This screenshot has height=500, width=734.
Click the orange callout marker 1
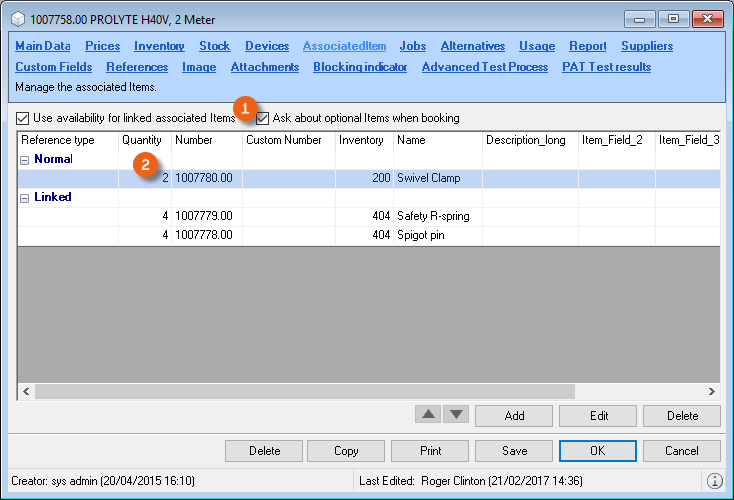(246, 109)
